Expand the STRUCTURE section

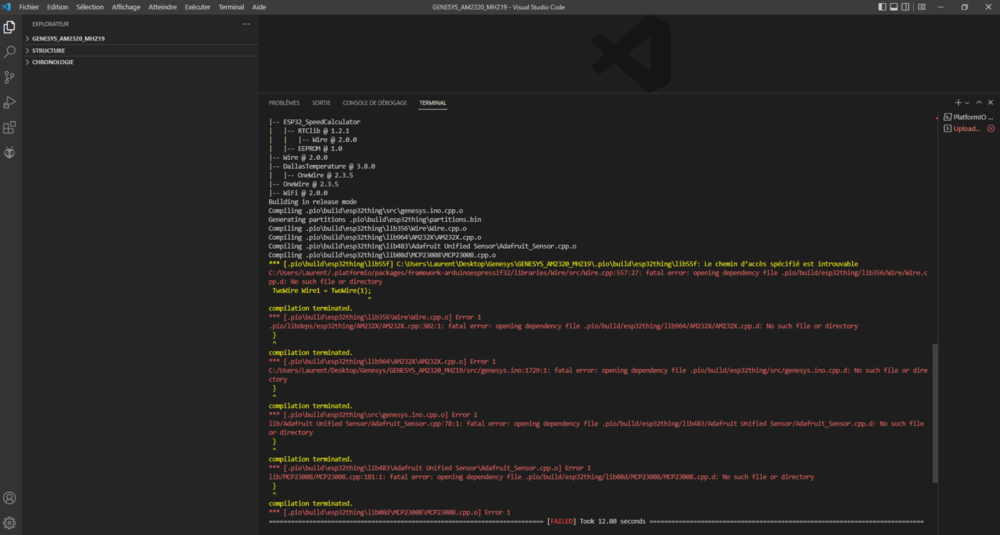point(140,50)
